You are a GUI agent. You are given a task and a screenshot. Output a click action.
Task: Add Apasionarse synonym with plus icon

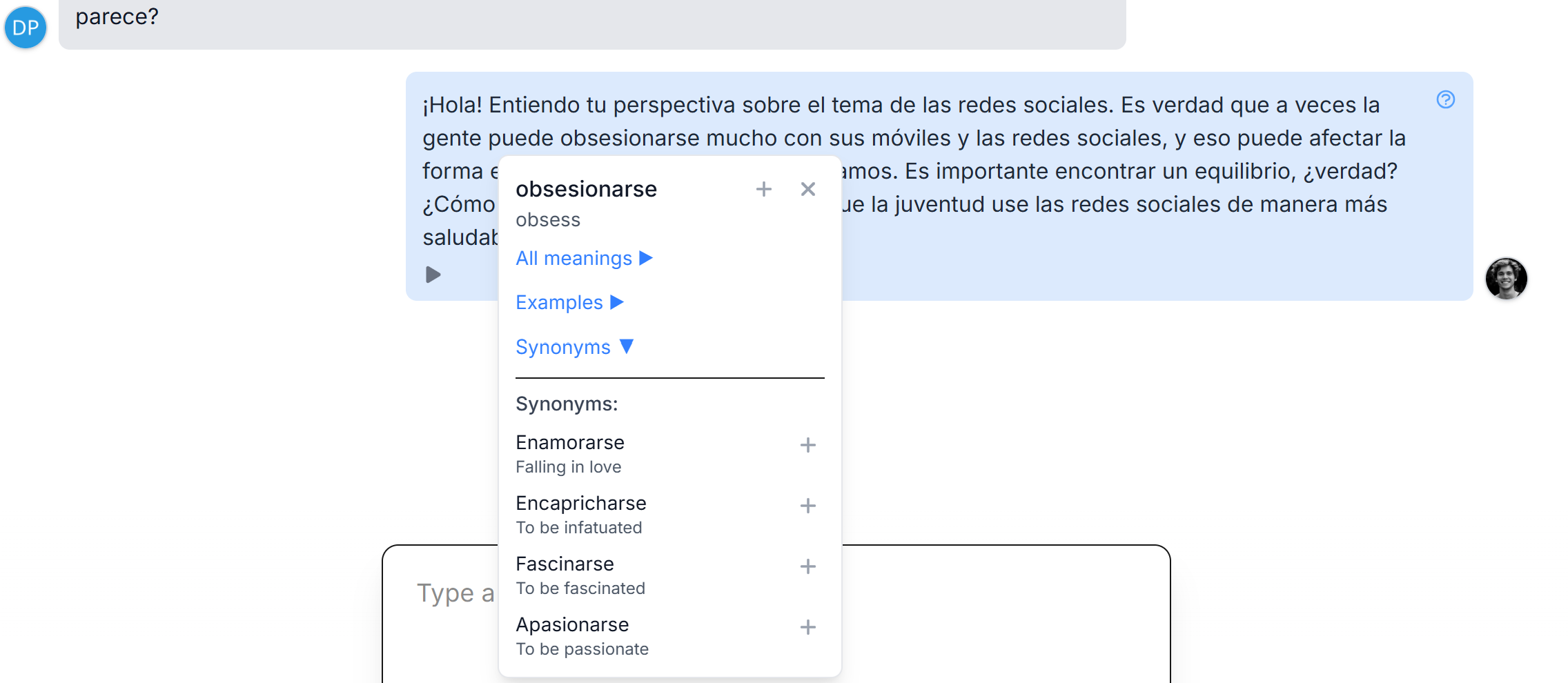click(x=807, y=627)
